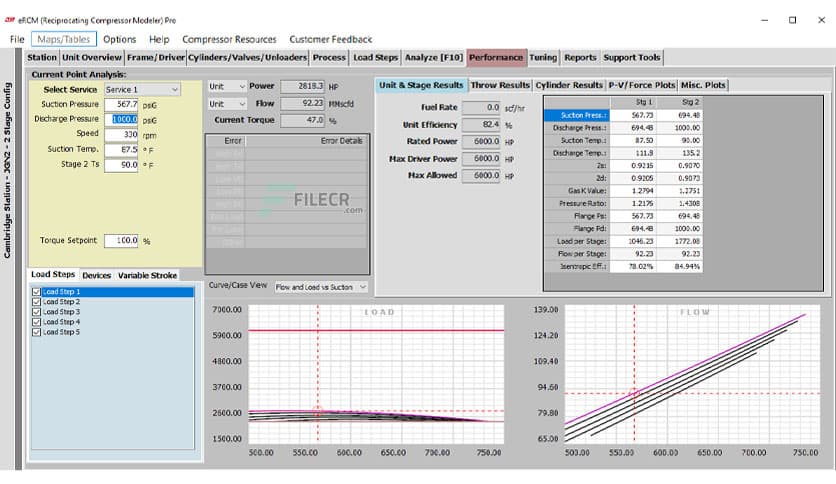Click the Suction Temp. input field

tap(121, 150)
